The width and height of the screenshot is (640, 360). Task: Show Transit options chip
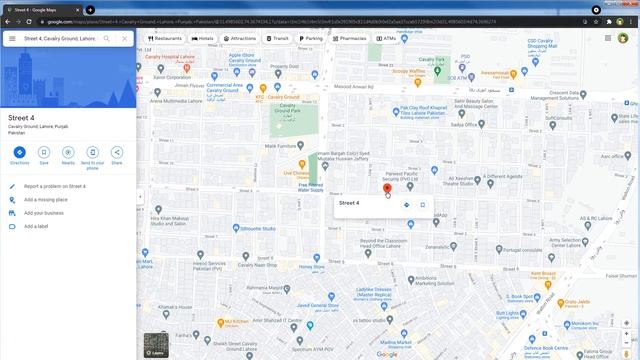(278, 38)
